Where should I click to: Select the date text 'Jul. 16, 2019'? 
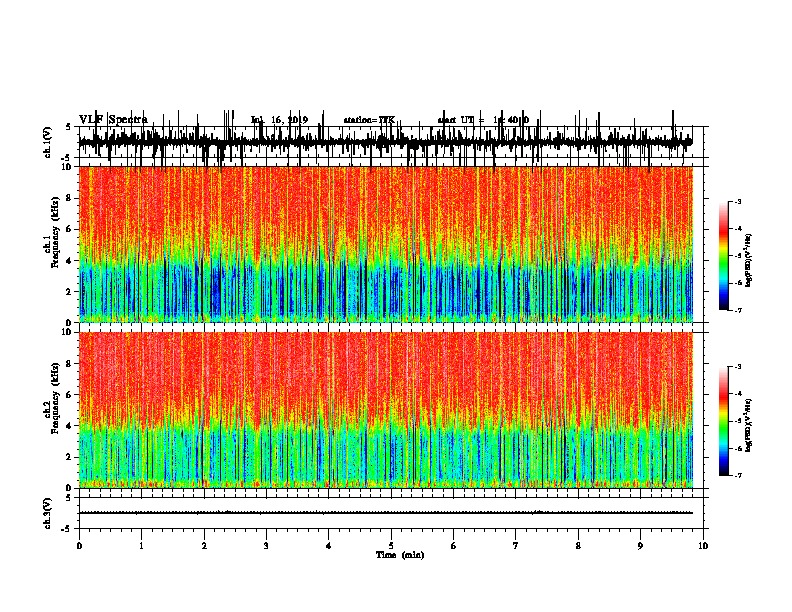pyautogui.click(x=279, y=120)
